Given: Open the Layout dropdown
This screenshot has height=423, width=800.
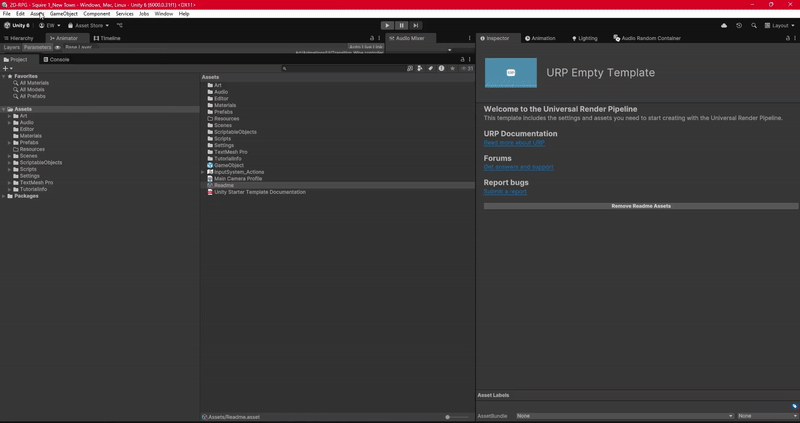Looking at the screenshot, I should (780, 26).
